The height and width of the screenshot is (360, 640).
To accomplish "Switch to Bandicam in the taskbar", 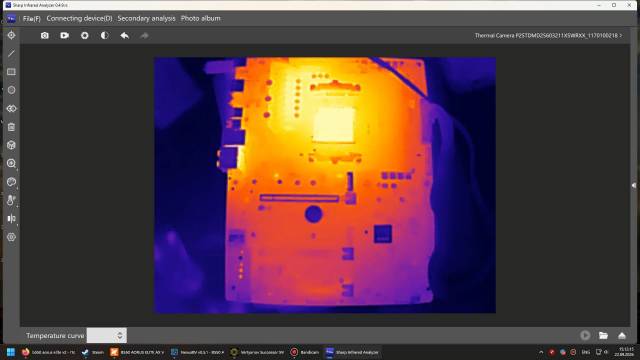I will [x=304, y=352].
